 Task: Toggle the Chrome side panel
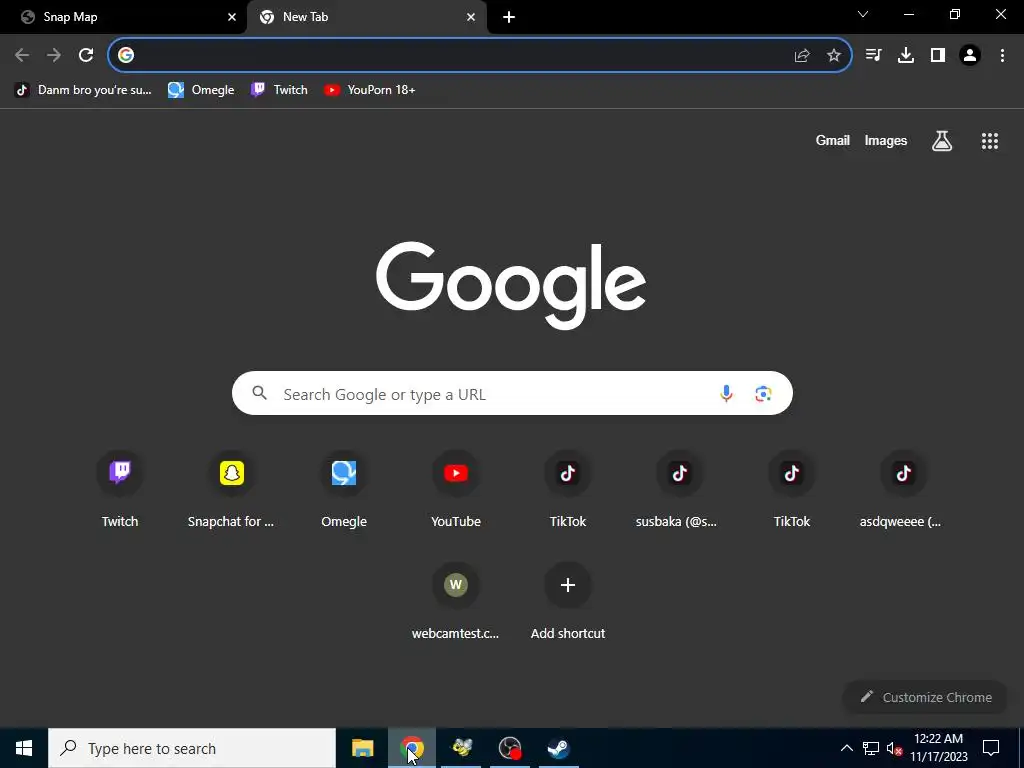pyautogui.click(x=938, y=56)
